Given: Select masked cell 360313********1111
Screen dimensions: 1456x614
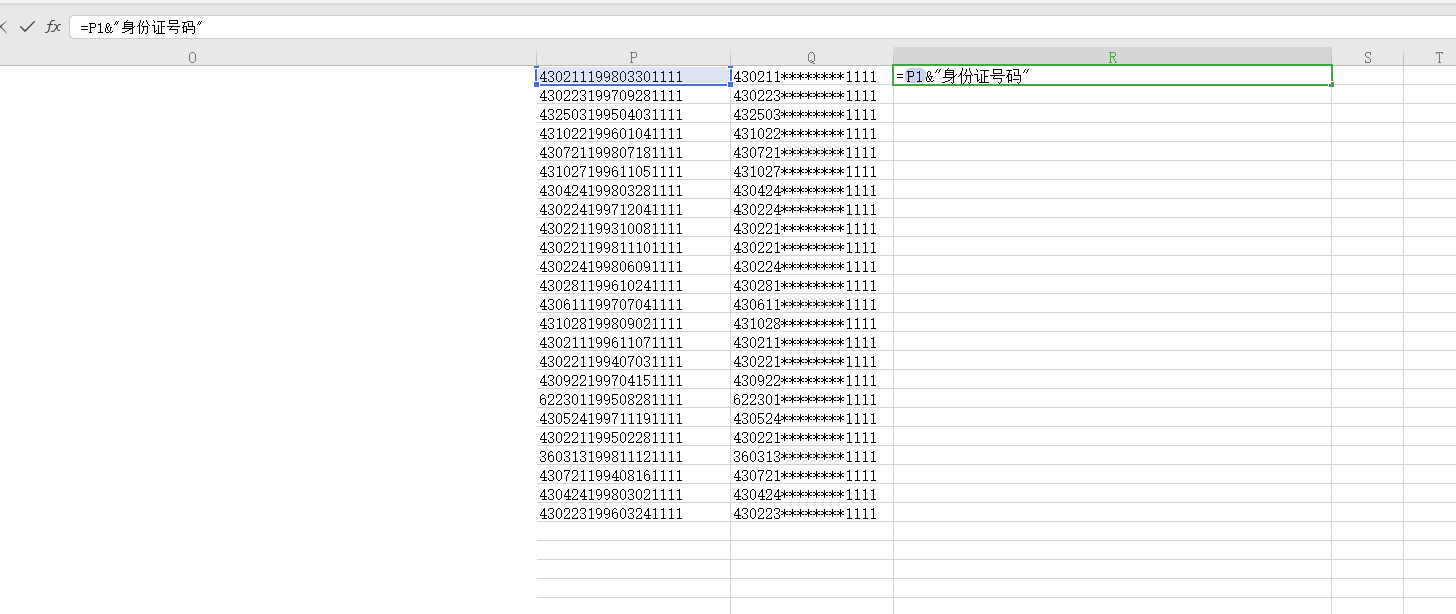Looking at the screenshot, I should (811, 456).
